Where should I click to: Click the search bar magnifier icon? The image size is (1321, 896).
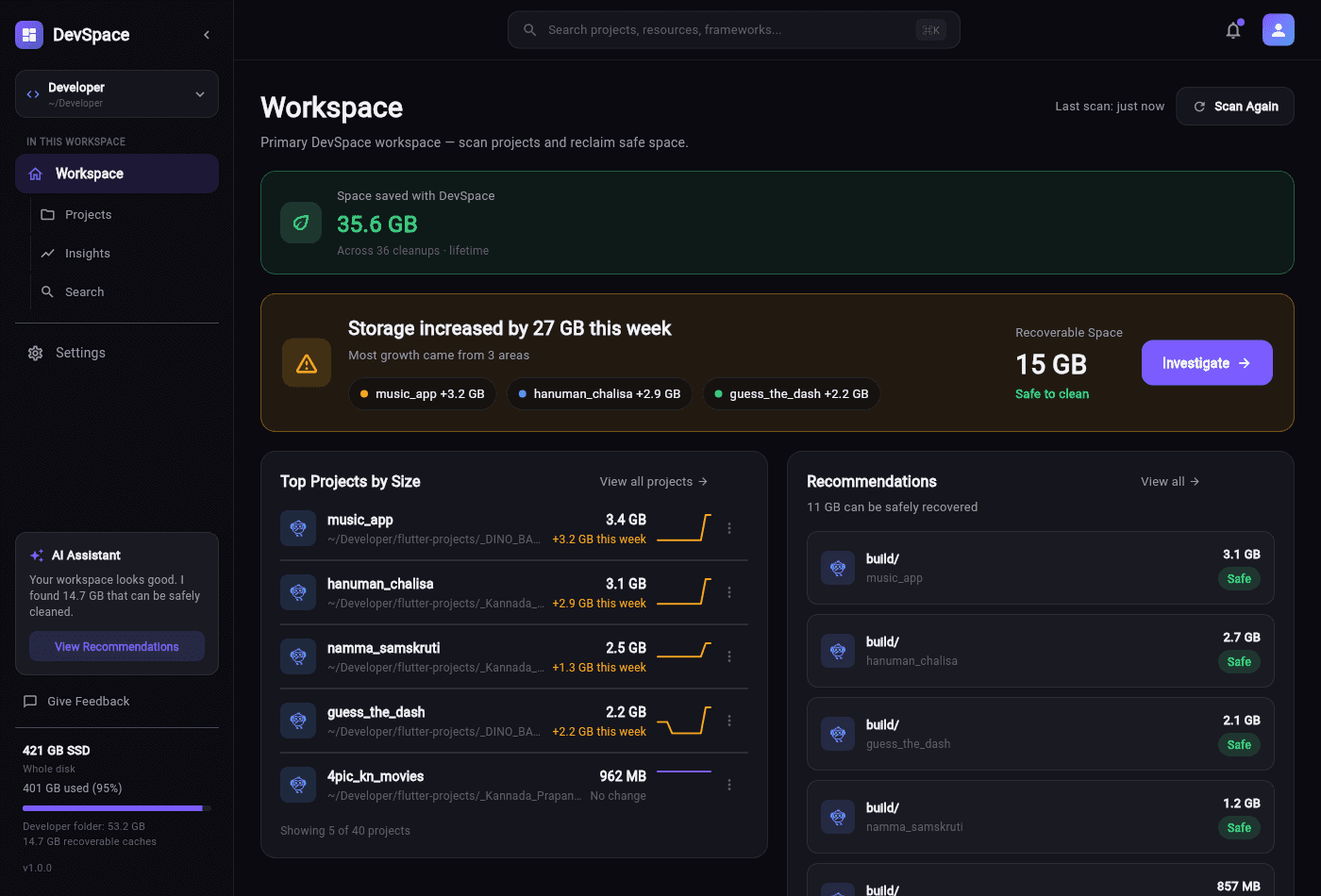530,30
